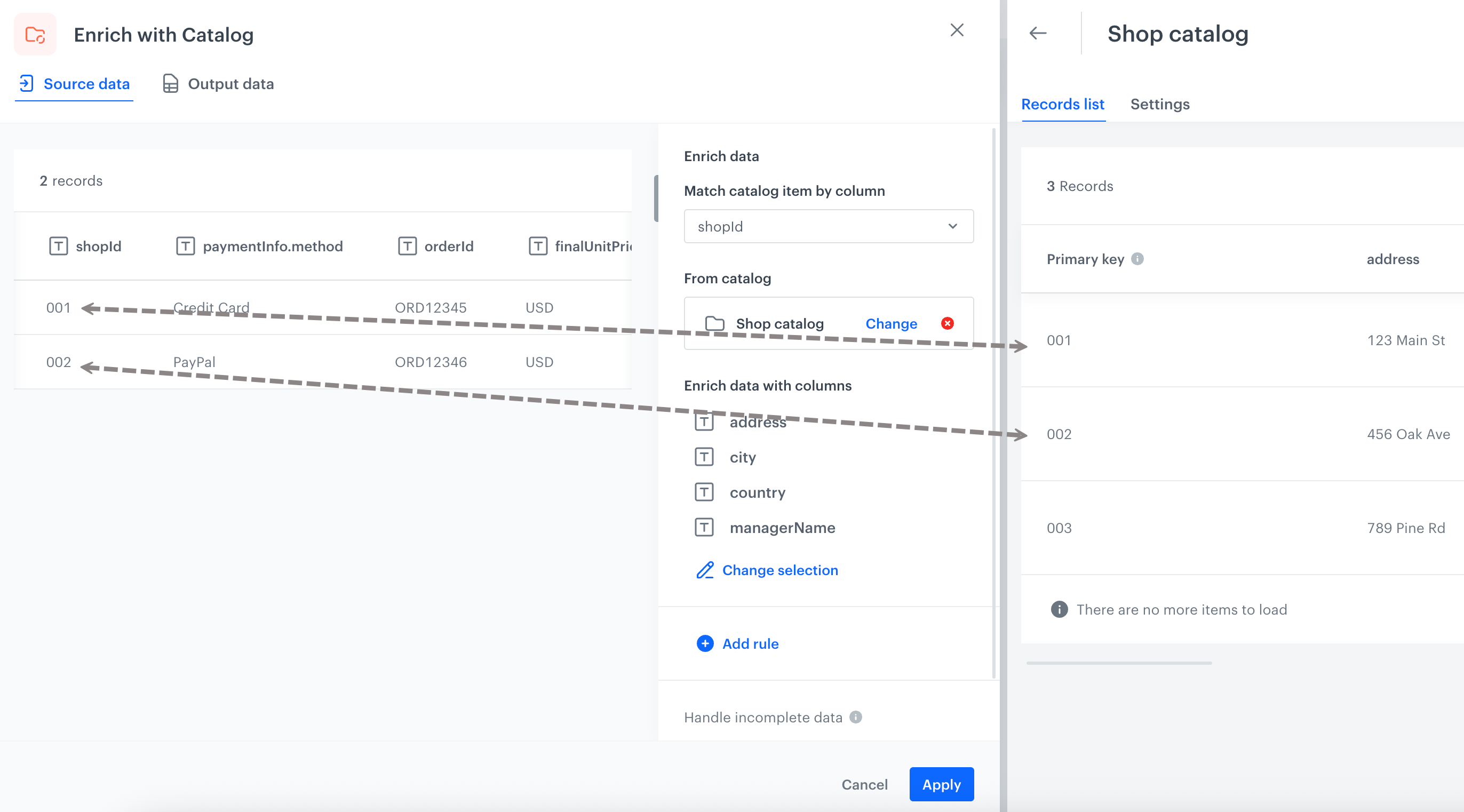Select the Records list tab

1062,104
